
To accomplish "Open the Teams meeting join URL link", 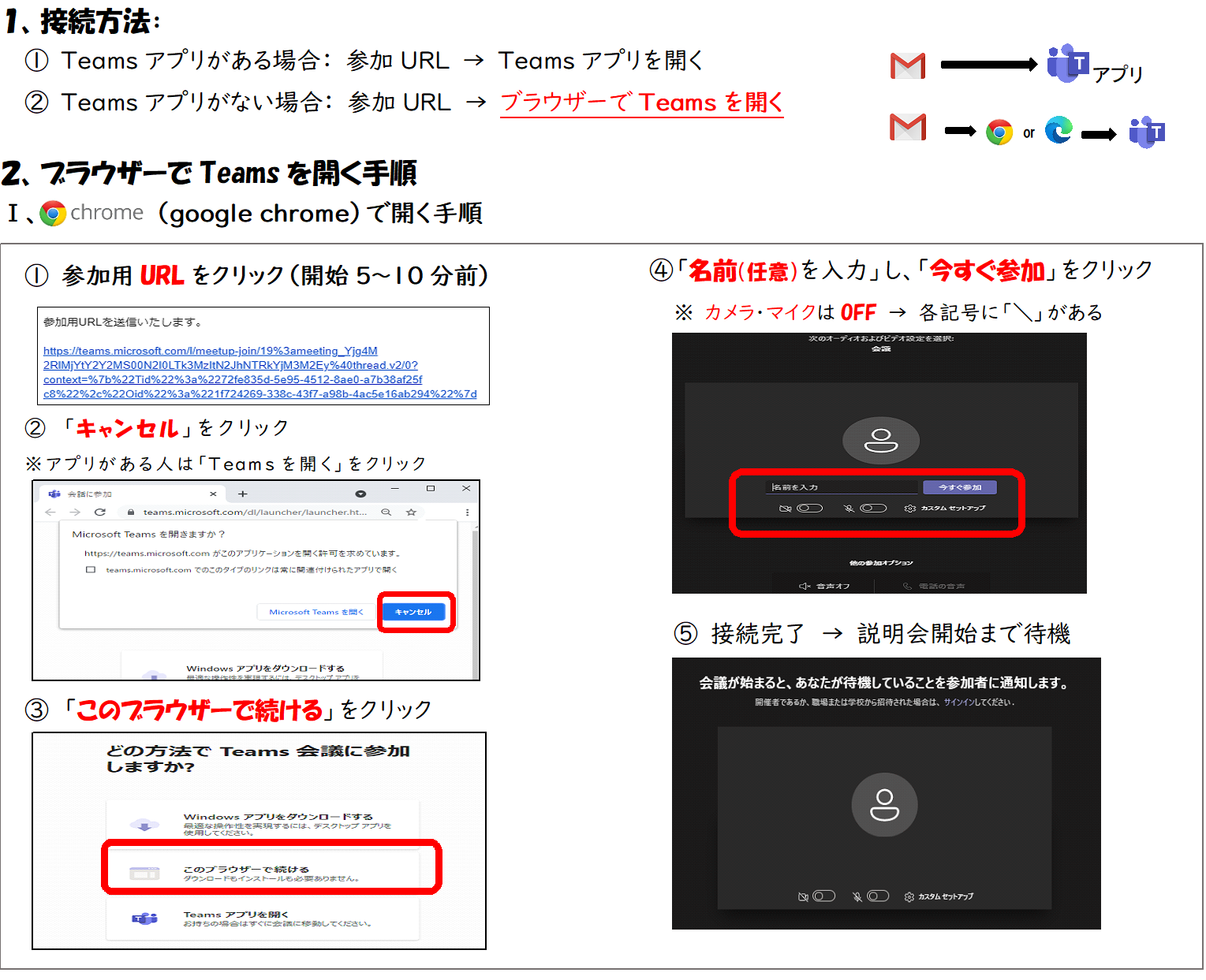I will point(259,372).
